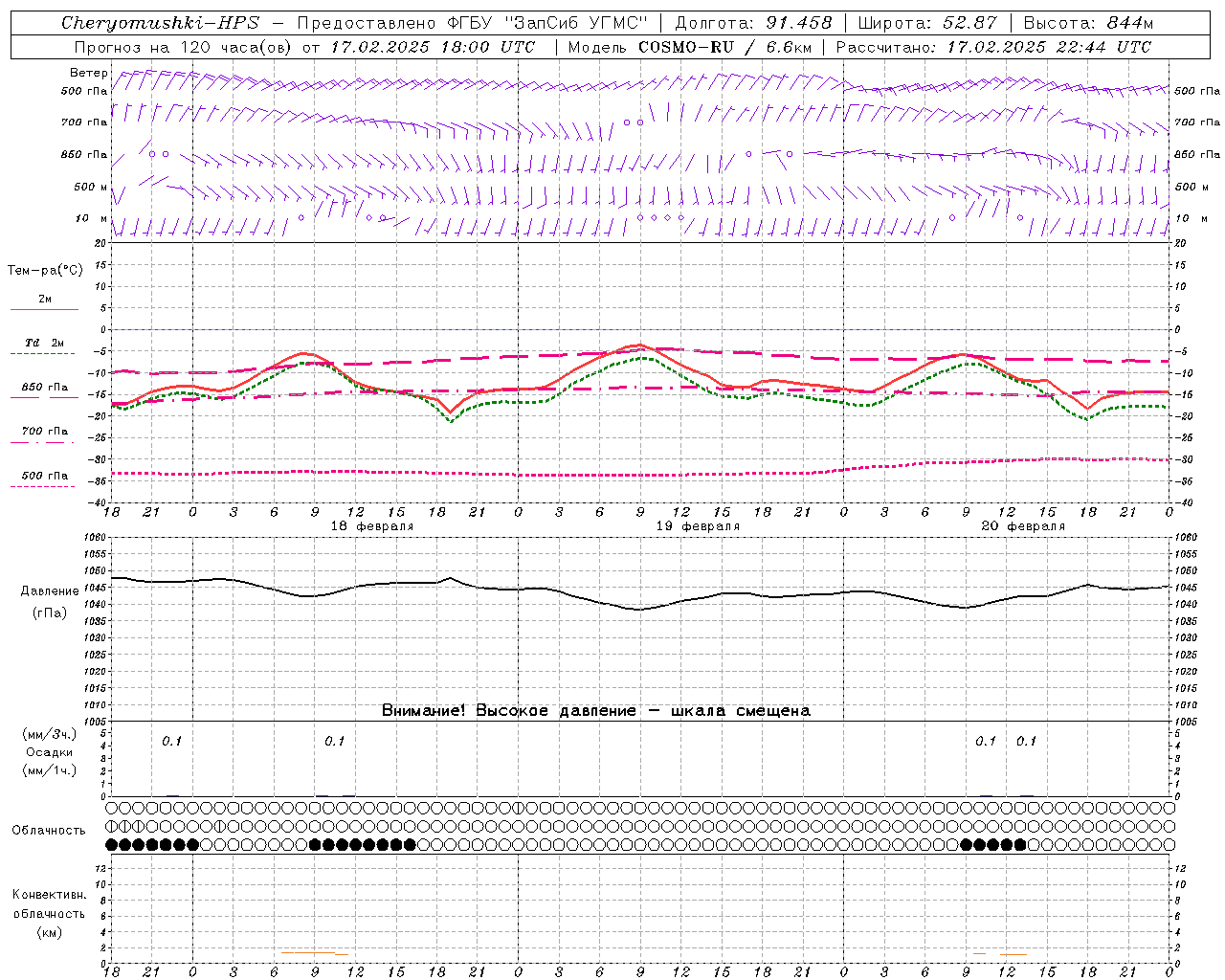This screenshot has height=980, width=1225.
Task: Click the 'Высота: 844м' elevation text
Action: coord(1088,23)
